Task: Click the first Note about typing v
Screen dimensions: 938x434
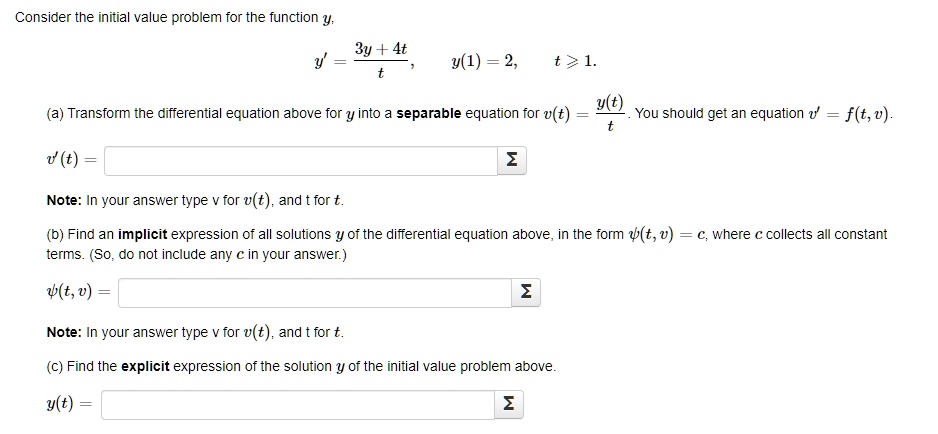Action: point(195,201)
